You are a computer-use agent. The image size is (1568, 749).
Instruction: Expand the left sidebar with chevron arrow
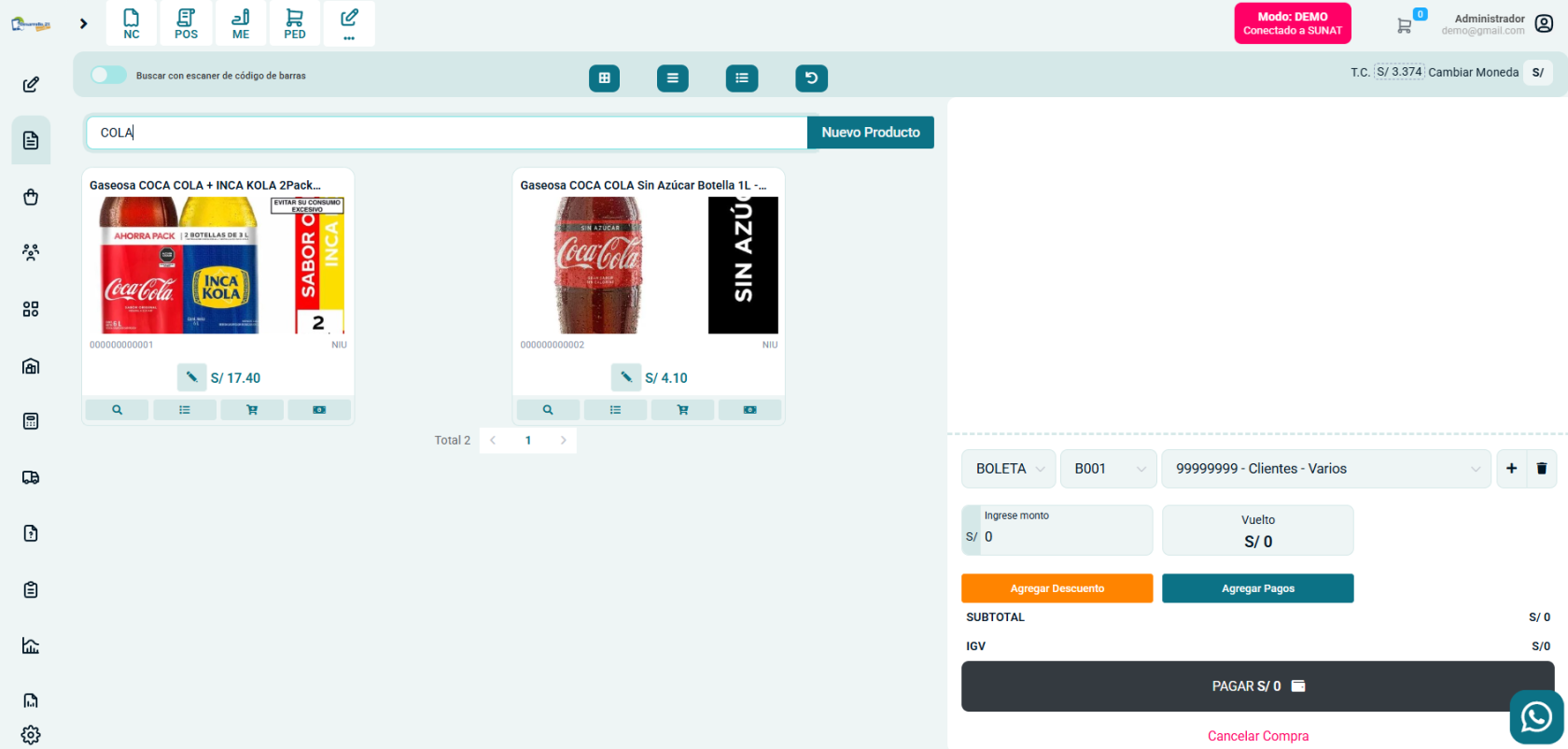click(x=84, y=23)
